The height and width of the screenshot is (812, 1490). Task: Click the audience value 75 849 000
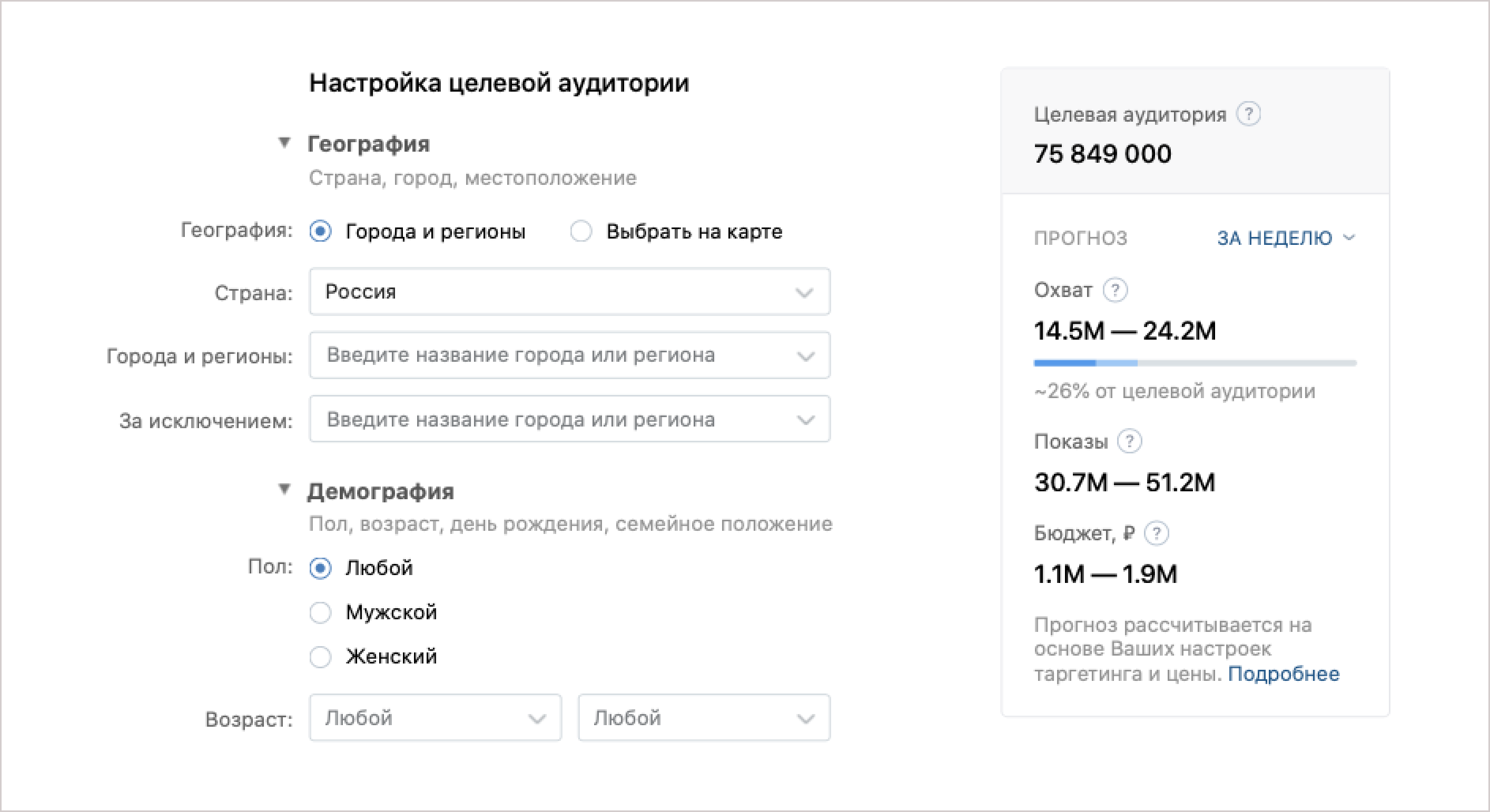tap(1102, 154)
